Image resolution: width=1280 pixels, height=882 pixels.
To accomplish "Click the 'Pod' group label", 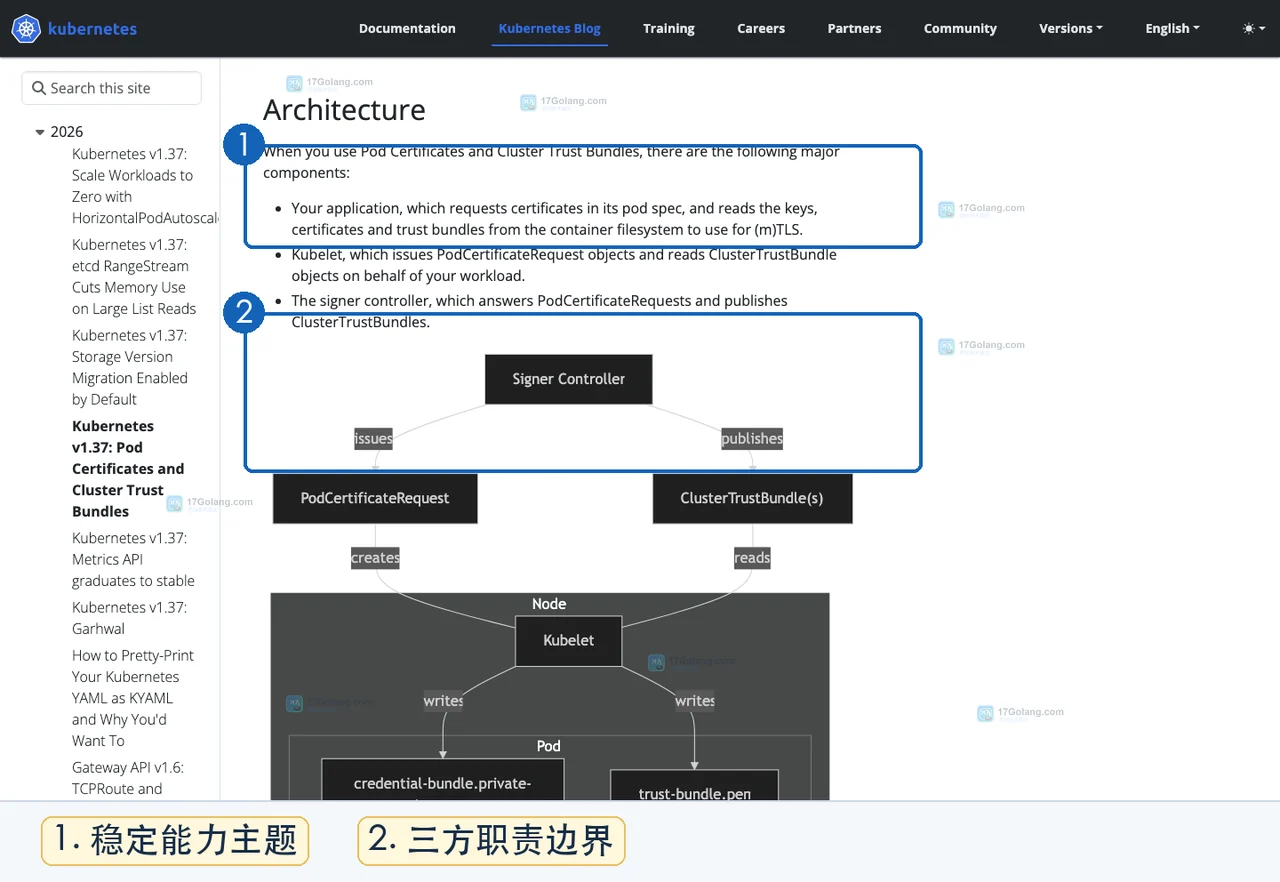I will point(549,746).
